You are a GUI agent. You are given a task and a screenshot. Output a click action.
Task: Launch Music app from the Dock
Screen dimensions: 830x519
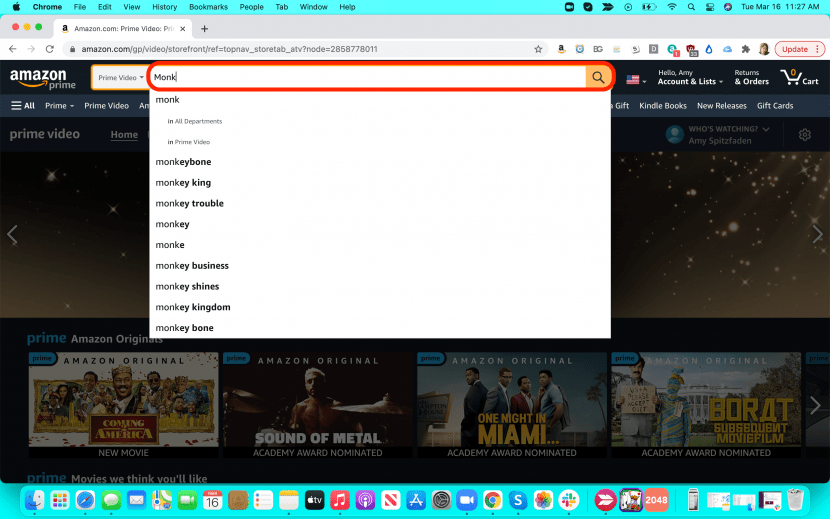tap(340, 500)
